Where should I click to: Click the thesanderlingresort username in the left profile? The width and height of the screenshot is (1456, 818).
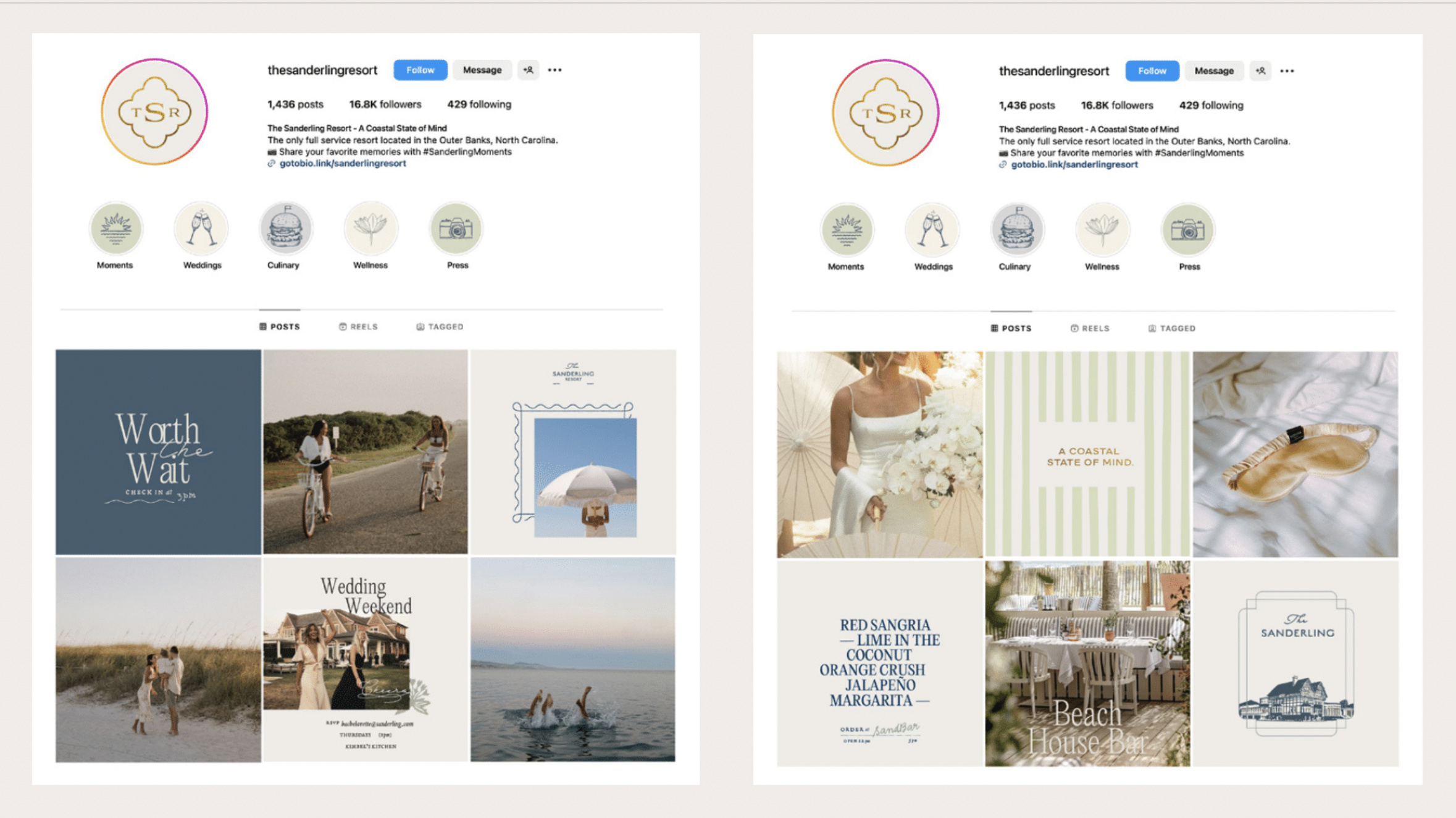[x=322, y=70]
